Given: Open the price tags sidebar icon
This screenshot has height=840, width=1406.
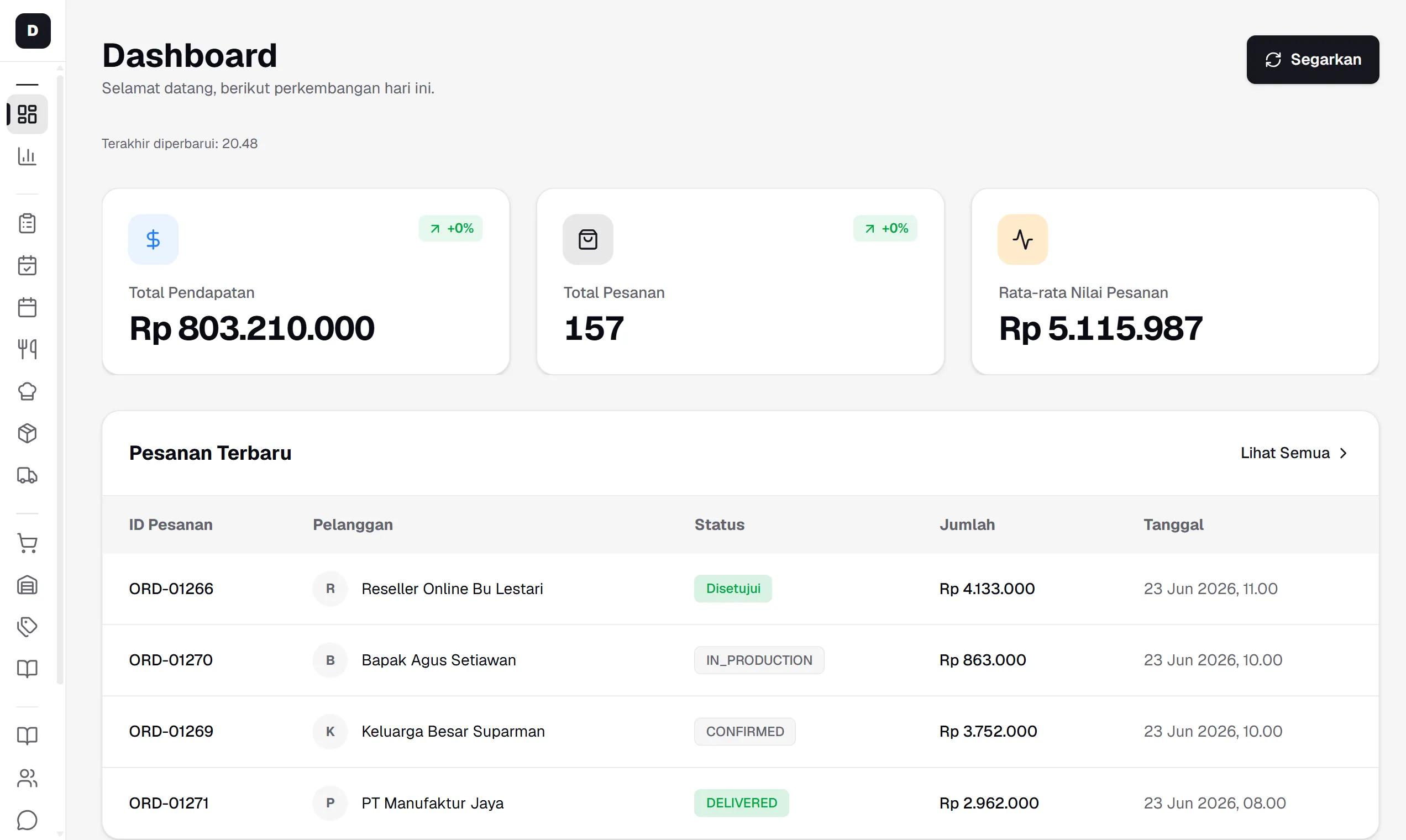Looking at the screenshot, I should tap(27, 627).
